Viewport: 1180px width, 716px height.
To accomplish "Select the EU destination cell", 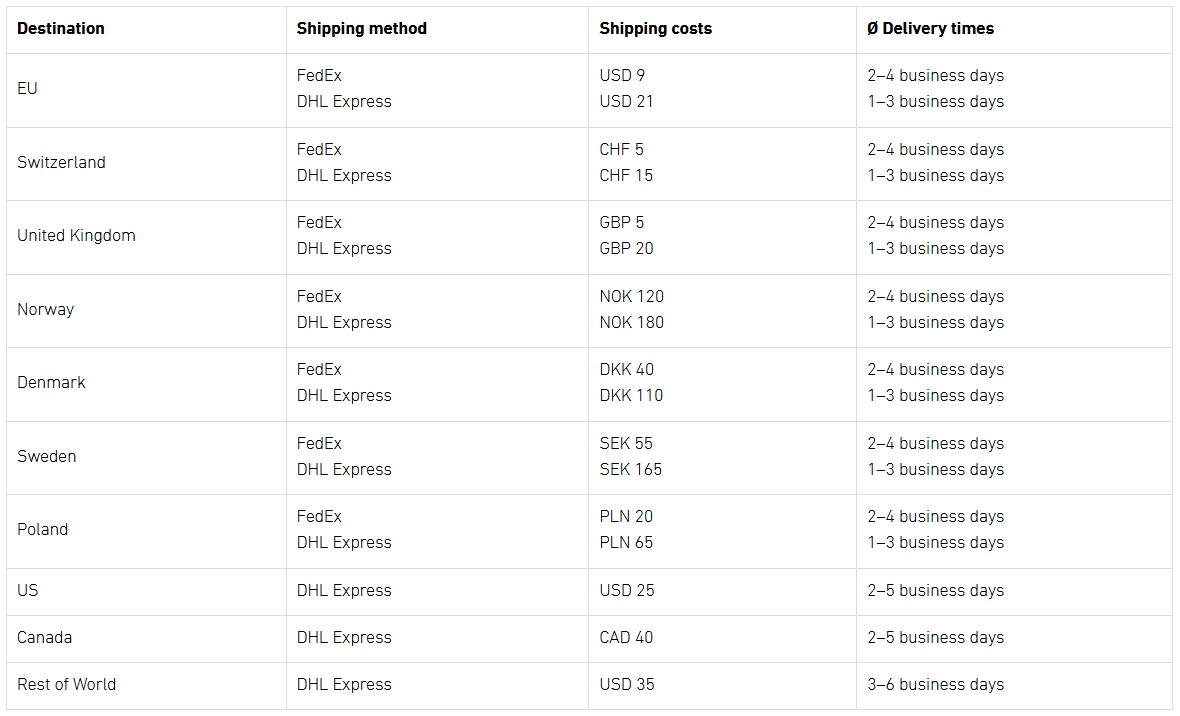I will [28, 88].
